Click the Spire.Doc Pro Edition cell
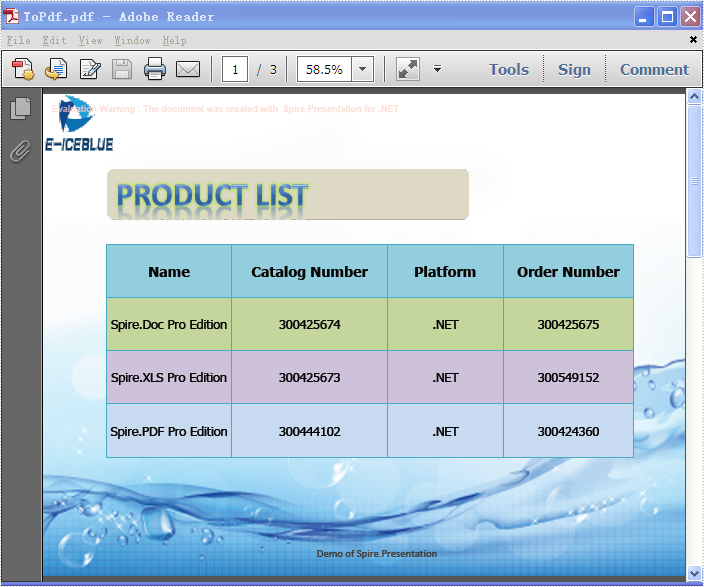The image size is (704, 587). tap(169, 324)
